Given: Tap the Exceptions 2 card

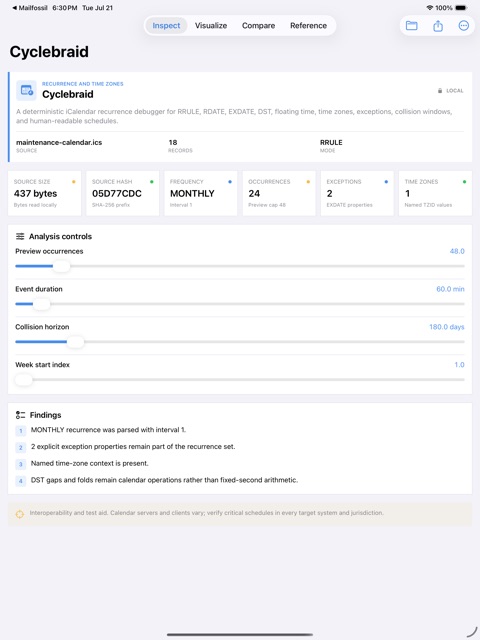Looking at the screenshot, I should pos(357,193).
